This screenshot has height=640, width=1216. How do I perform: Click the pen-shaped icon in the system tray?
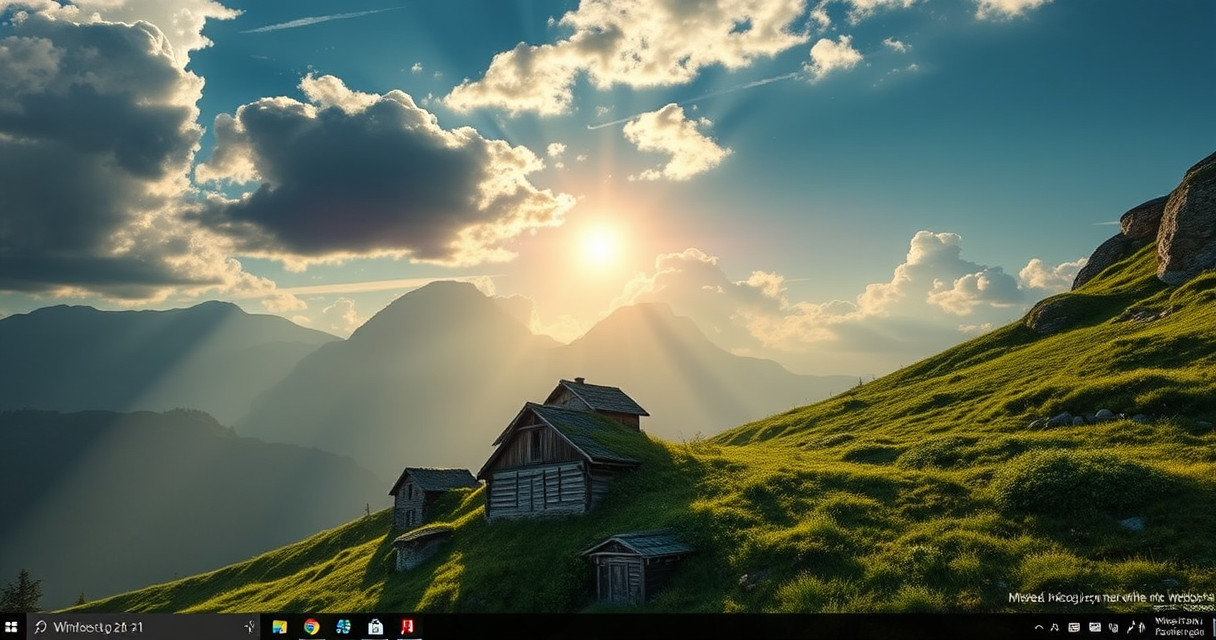coord(1130,627)
